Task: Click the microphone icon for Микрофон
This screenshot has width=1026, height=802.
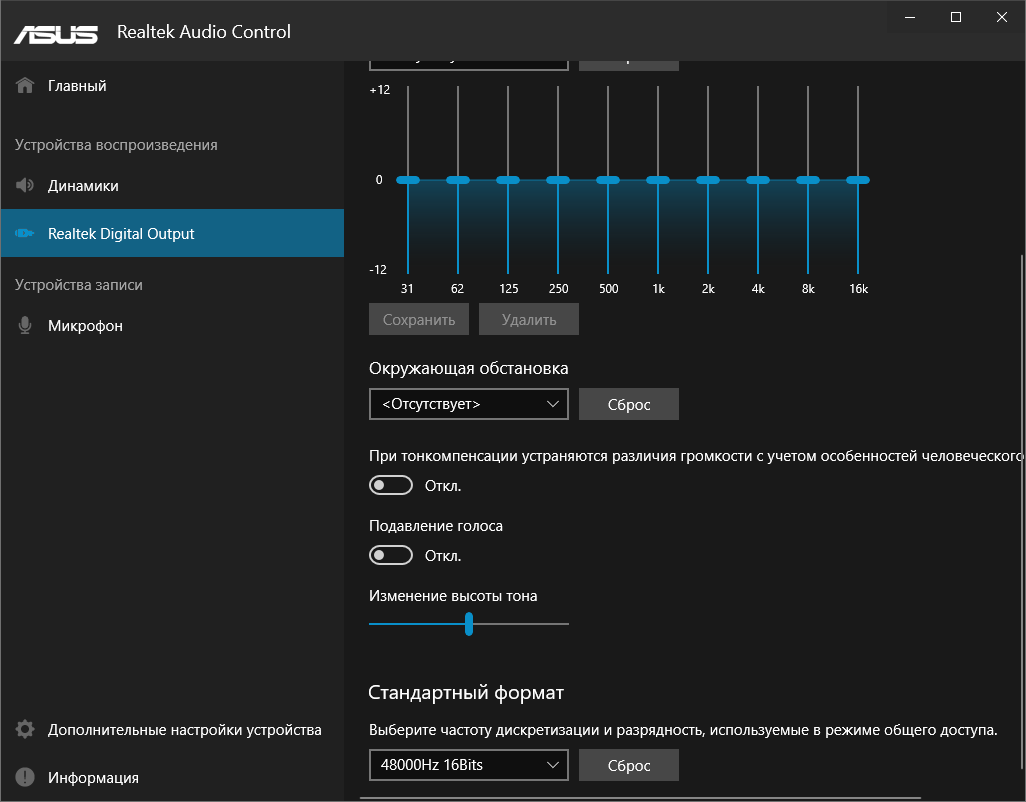Action: [x=26, y=326]
